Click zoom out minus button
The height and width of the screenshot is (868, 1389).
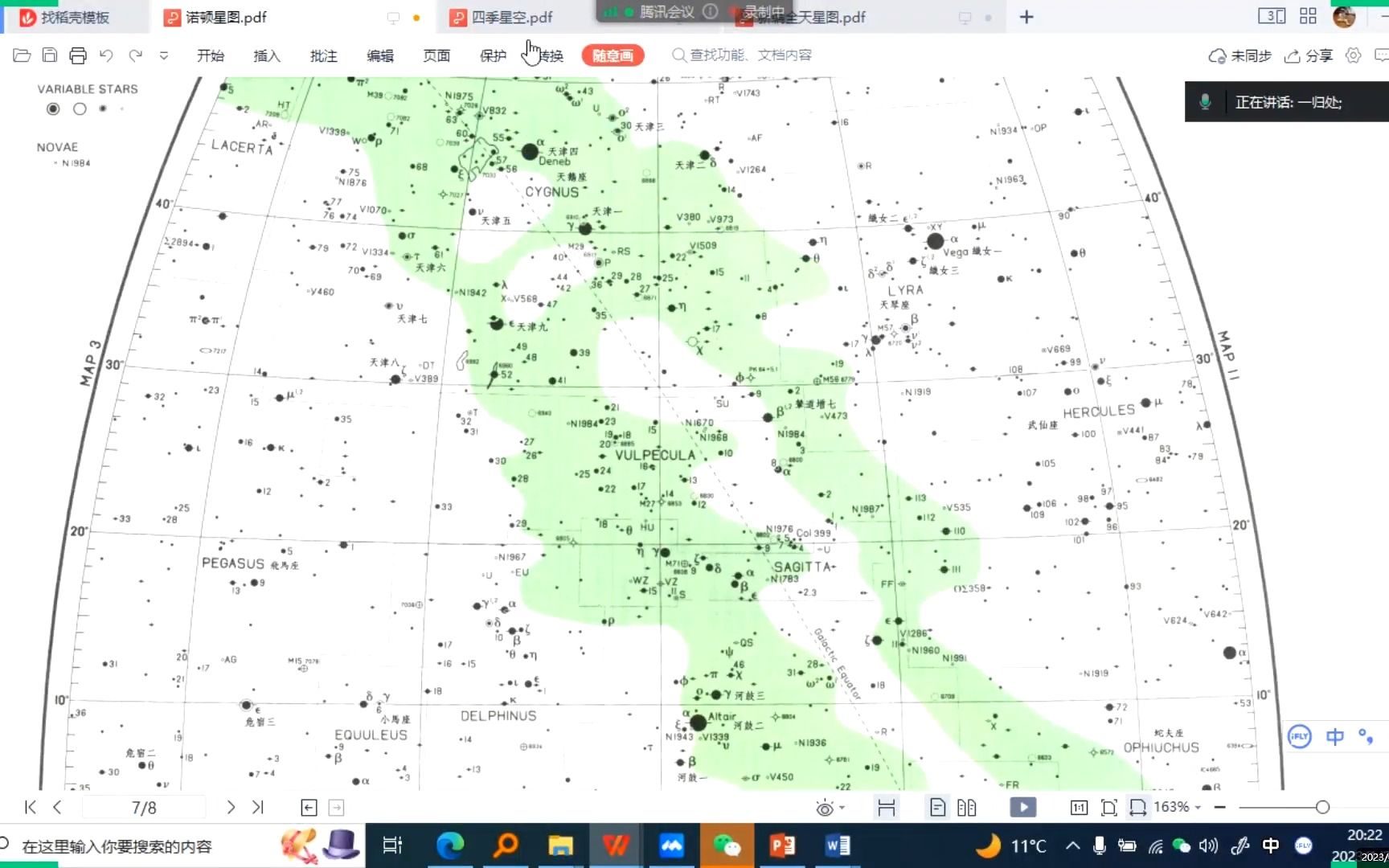coord(1220,807)
